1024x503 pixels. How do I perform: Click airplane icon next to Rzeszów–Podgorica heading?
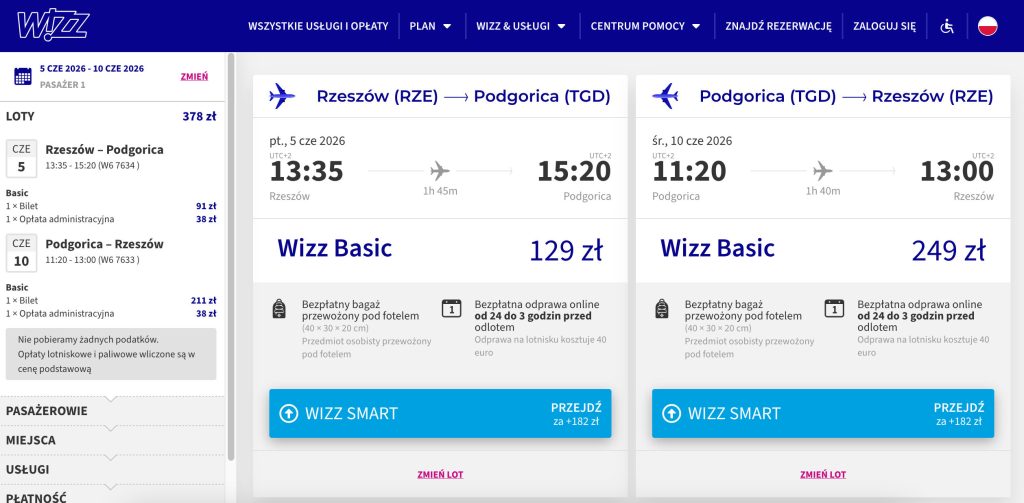pyautogui.click(x=283, y=96)
